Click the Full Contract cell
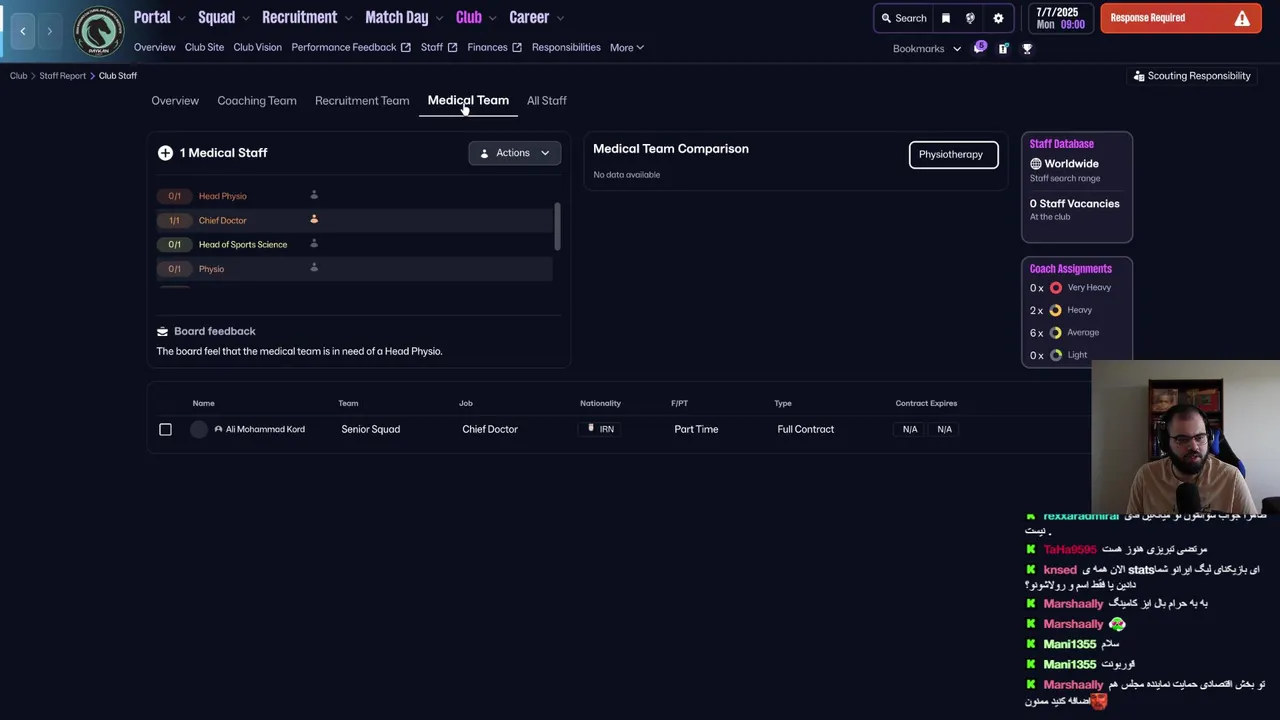The image size is (1280, 720). pos(805,429)
